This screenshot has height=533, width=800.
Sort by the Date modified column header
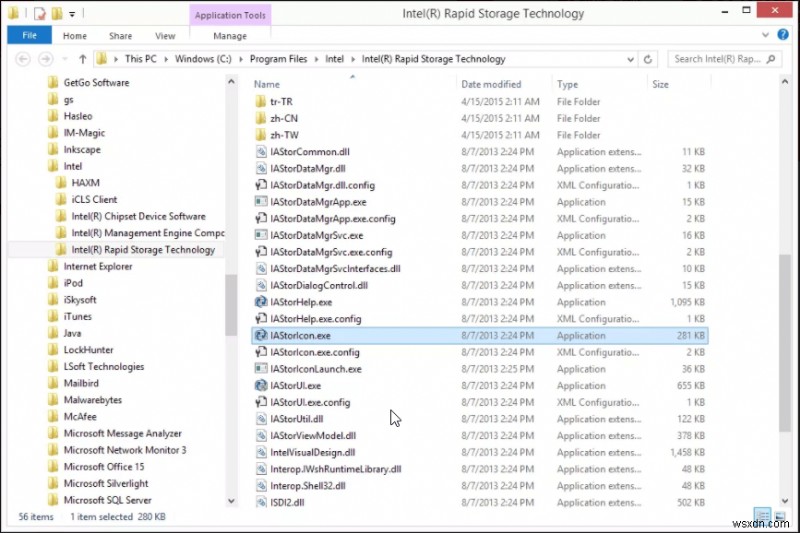click(x=491, y=84)
